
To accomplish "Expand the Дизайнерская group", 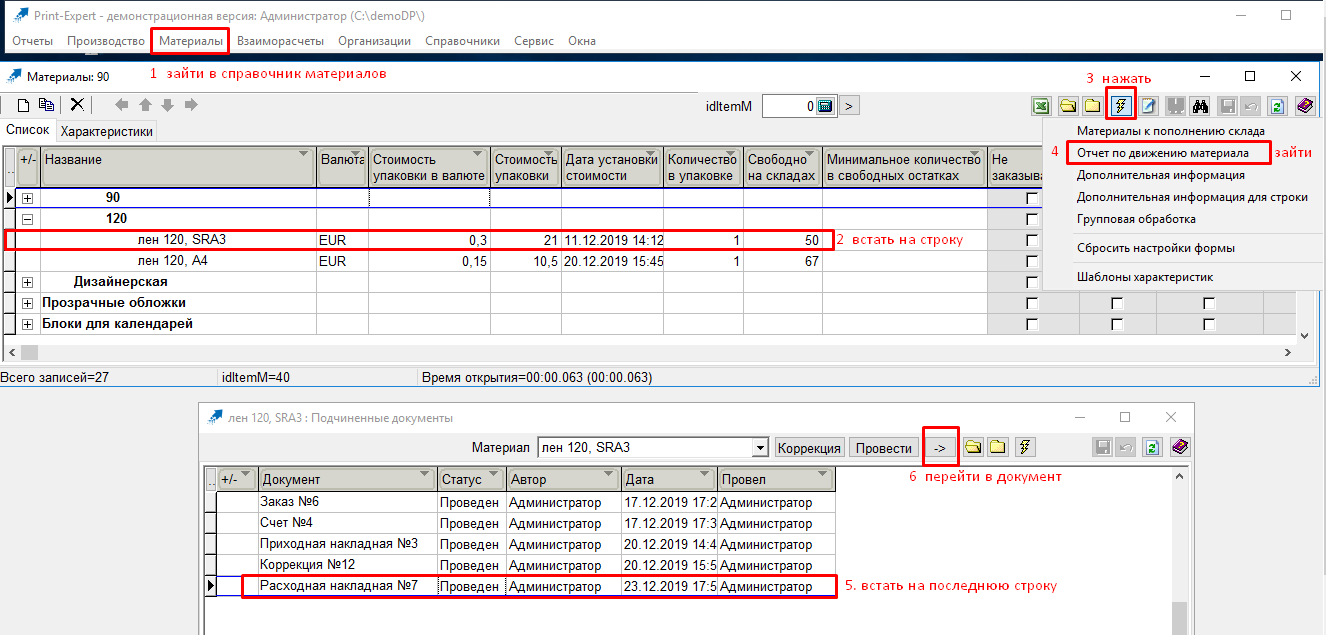I will [27, 282].
